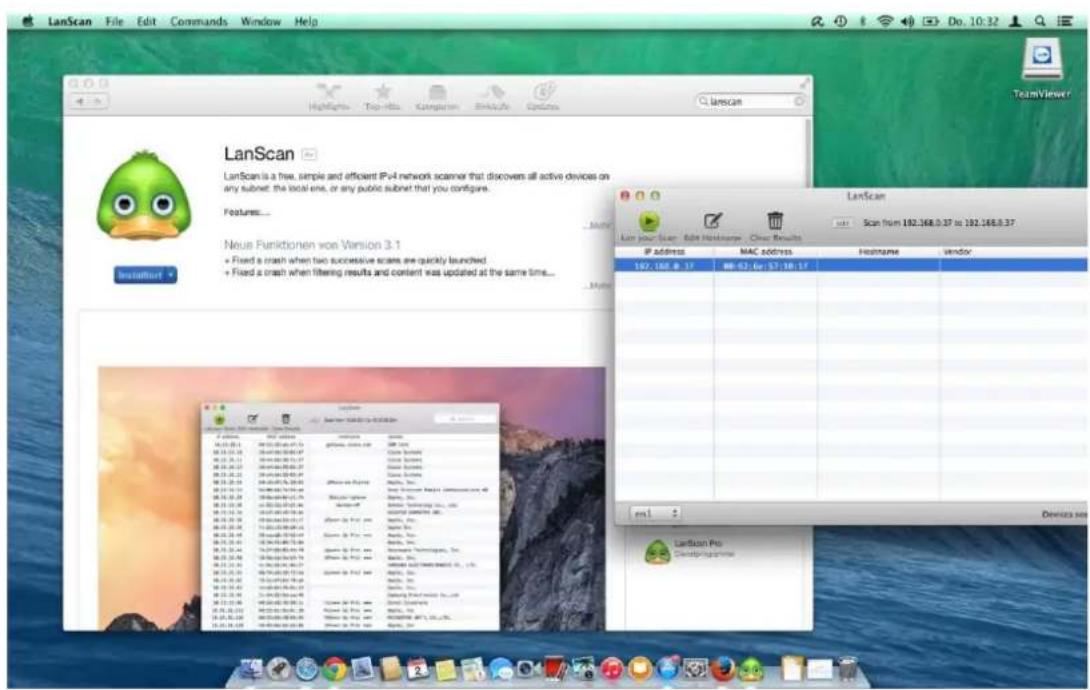Open Messages bubble in the dock
The image size is (1090, 690).
[500, 669]
